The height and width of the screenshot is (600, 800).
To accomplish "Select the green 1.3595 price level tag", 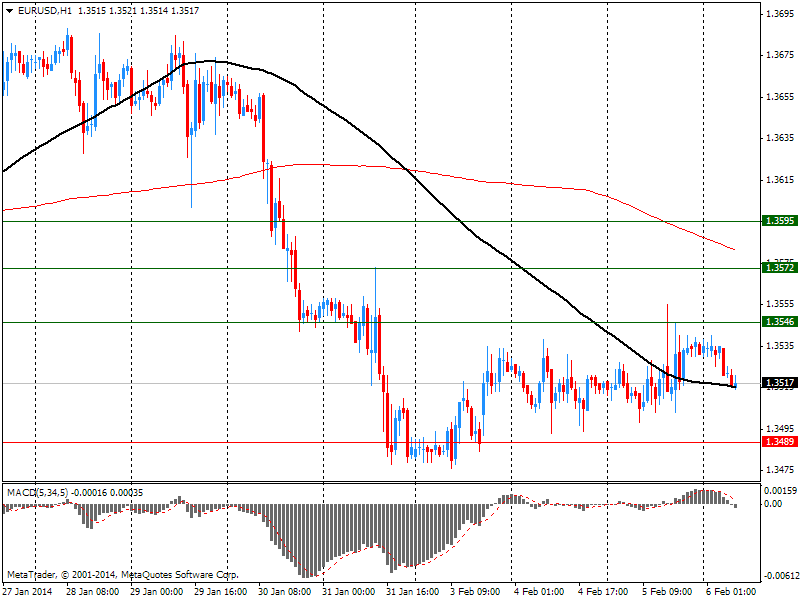I will [x=778, y=221].
